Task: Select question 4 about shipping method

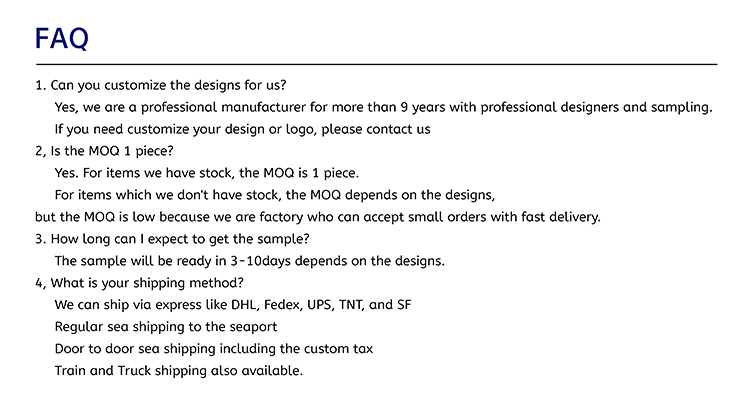Action: tap(139, 283)
